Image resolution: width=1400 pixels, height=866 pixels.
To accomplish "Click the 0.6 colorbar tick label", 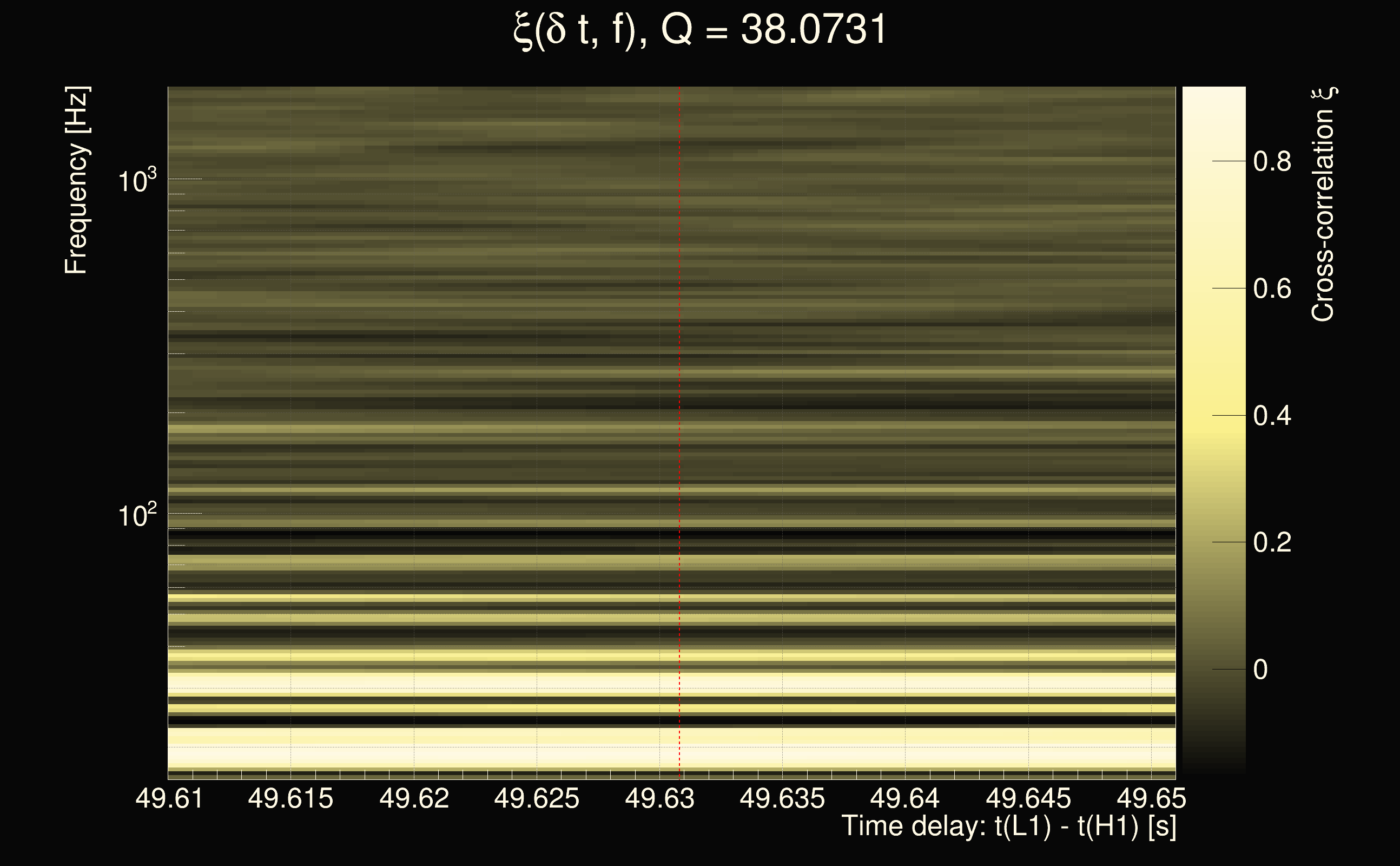I will [1272, 288].
